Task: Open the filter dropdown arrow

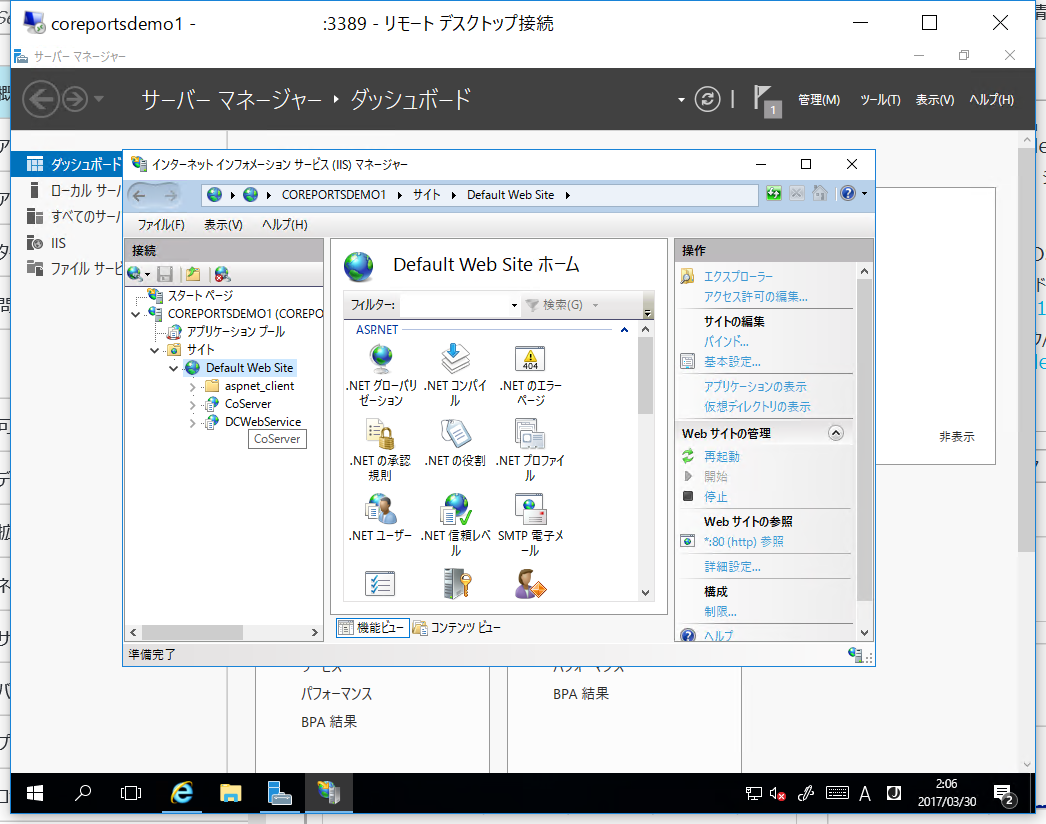Action: point(514,305)
